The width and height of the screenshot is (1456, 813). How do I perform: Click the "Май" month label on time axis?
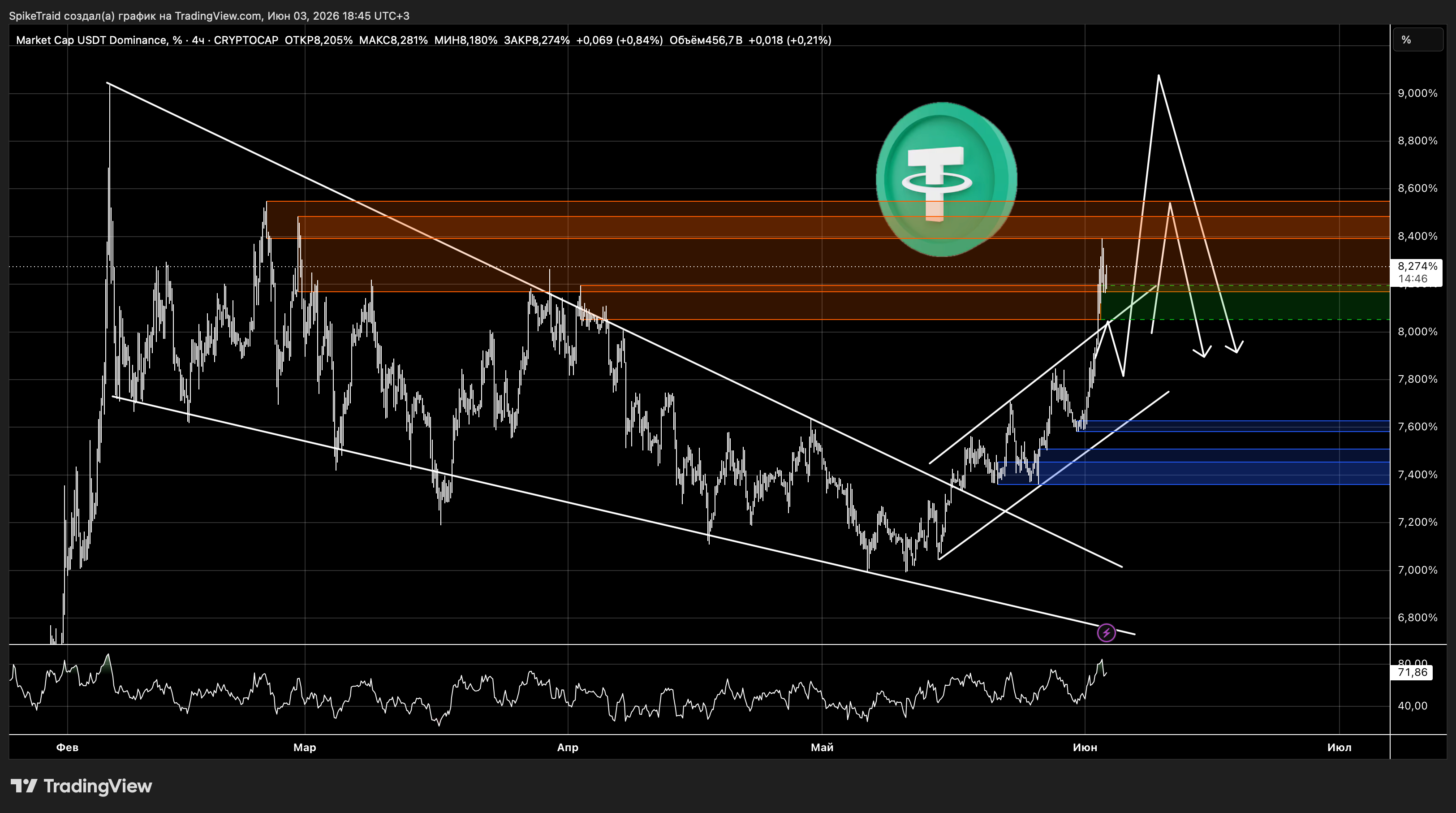click(822, 748)
